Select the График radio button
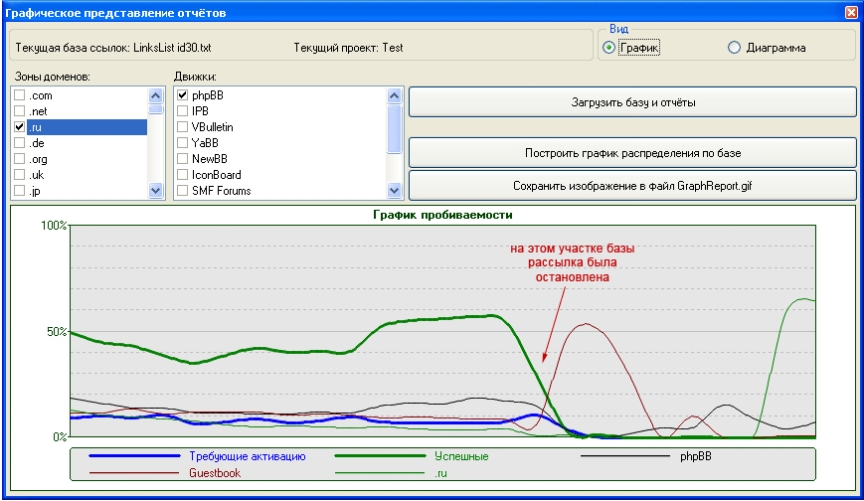Image resolution: width=864 pixels, height=501 pixels. click(x=609, y=48)
